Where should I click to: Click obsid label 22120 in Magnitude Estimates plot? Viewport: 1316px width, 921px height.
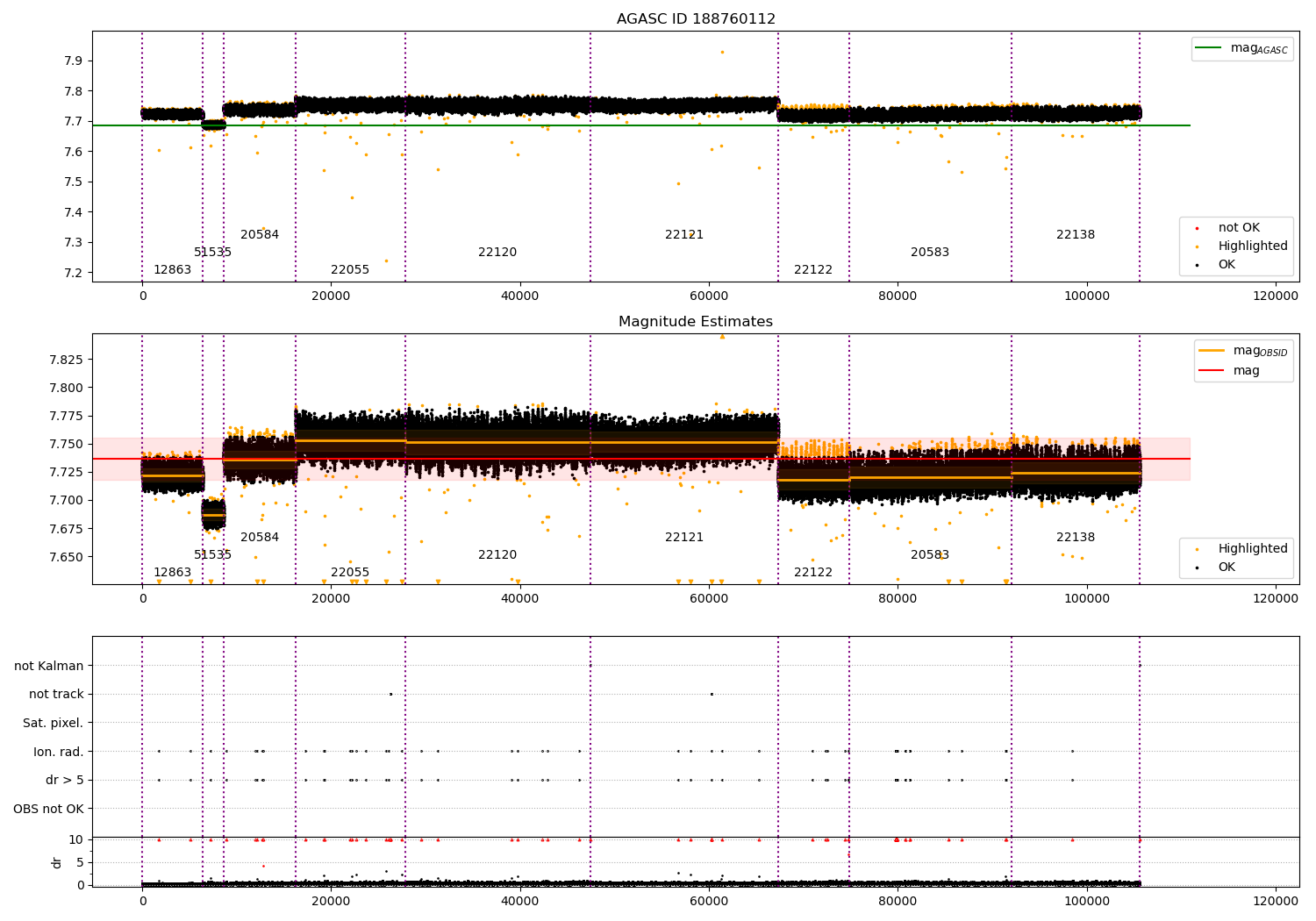tap(497, 555)
